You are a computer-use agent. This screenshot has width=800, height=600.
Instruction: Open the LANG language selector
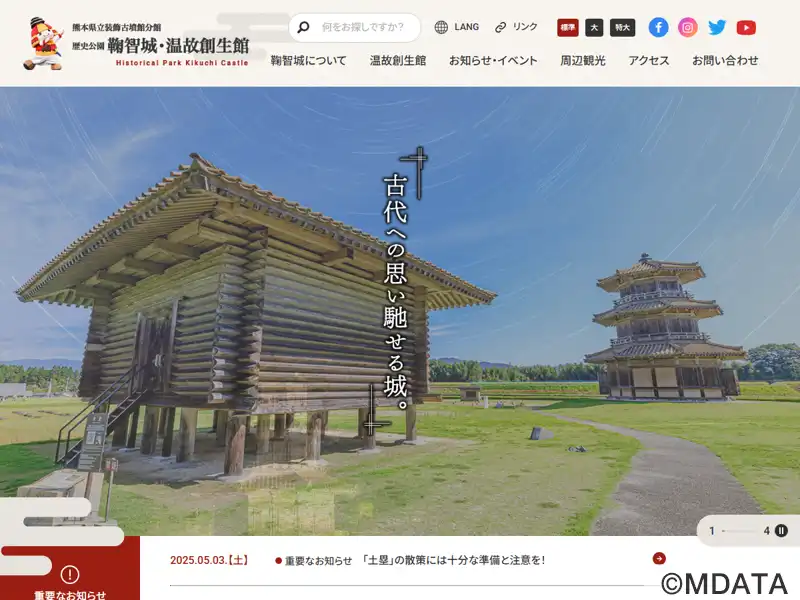(x=466, y=27)
